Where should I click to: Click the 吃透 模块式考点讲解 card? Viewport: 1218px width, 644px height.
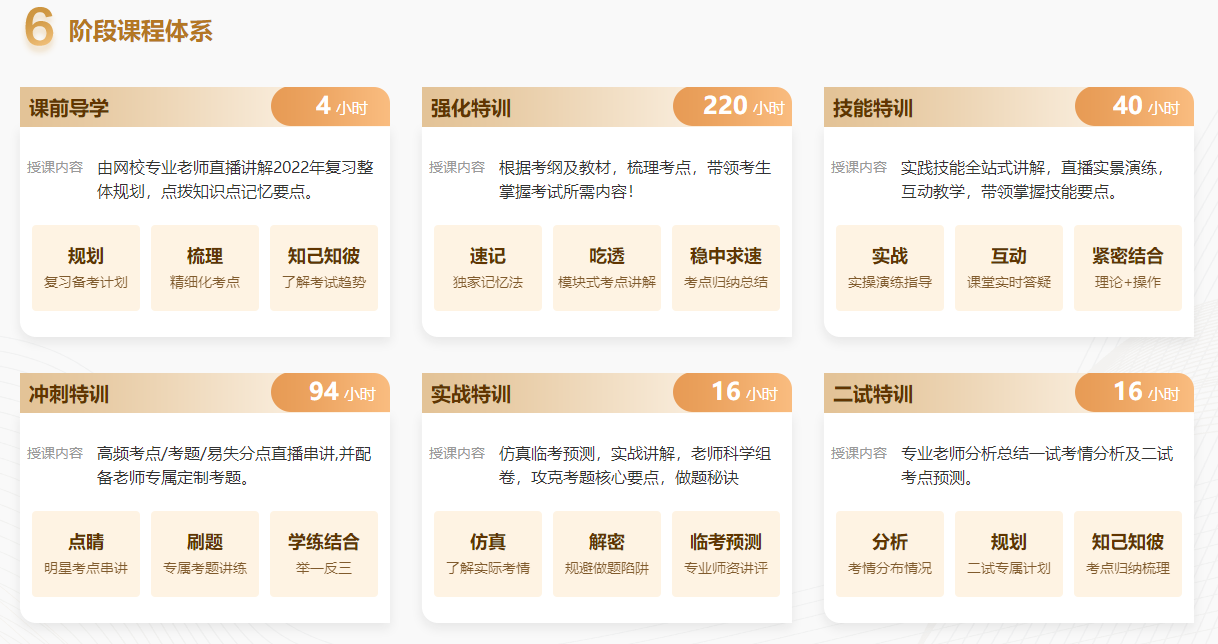(x=606, y=267)
